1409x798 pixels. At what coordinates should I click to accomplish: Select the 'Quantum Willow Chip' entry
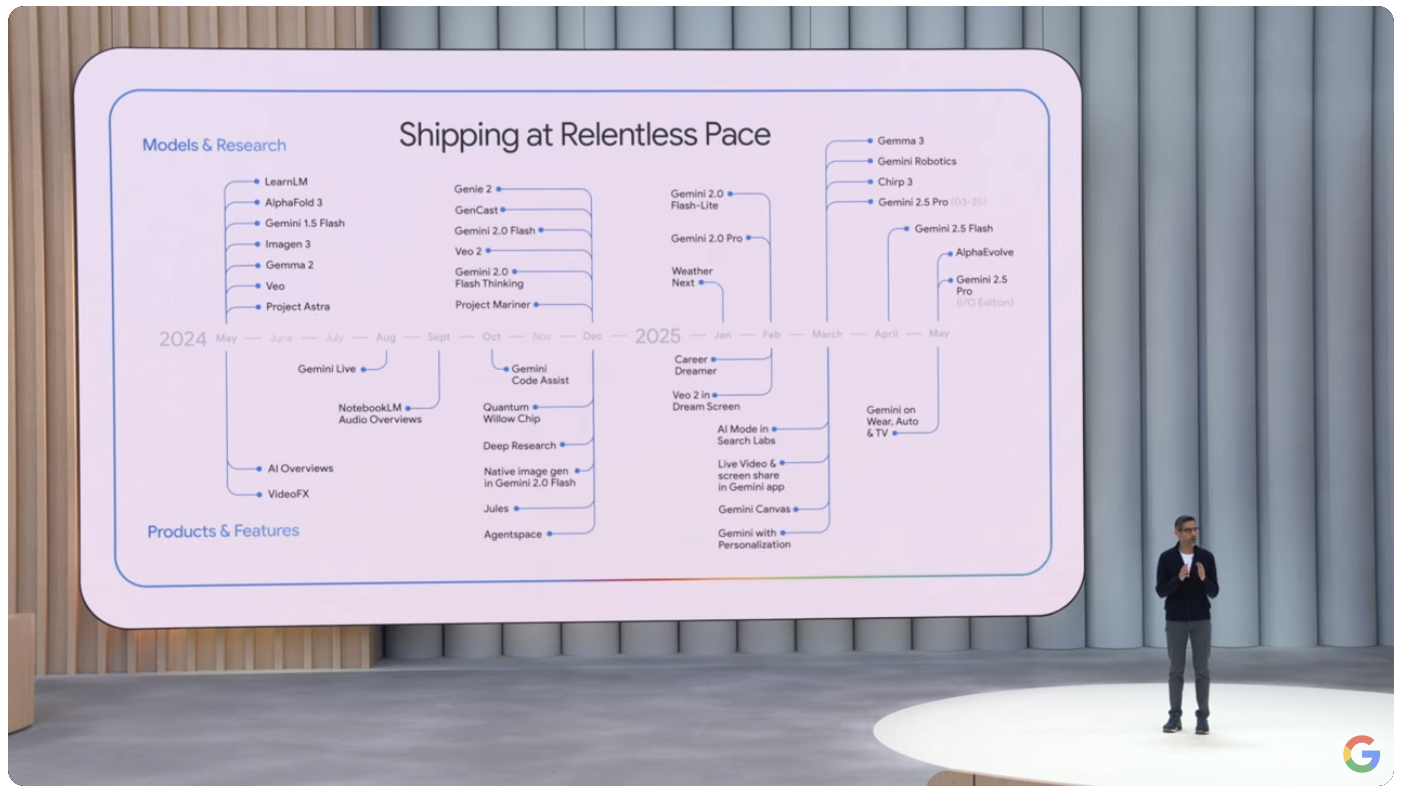point(512,414)
